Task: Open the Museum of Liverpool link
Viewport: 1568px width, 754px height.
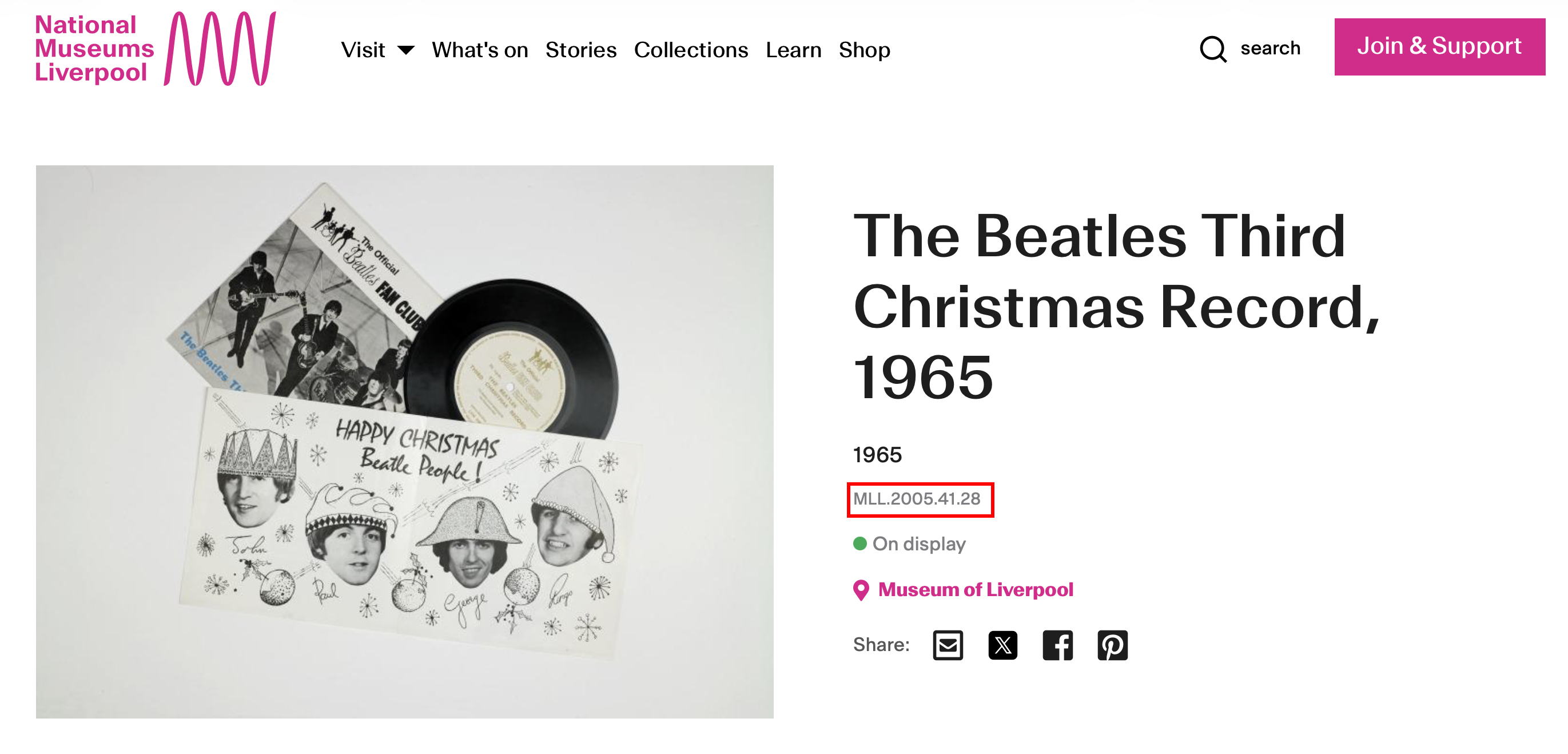Action: (975, 590)
